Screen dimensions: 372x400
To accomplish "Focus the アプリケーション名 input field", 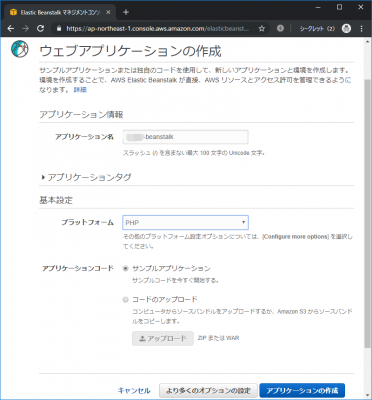I will (185, 137).
